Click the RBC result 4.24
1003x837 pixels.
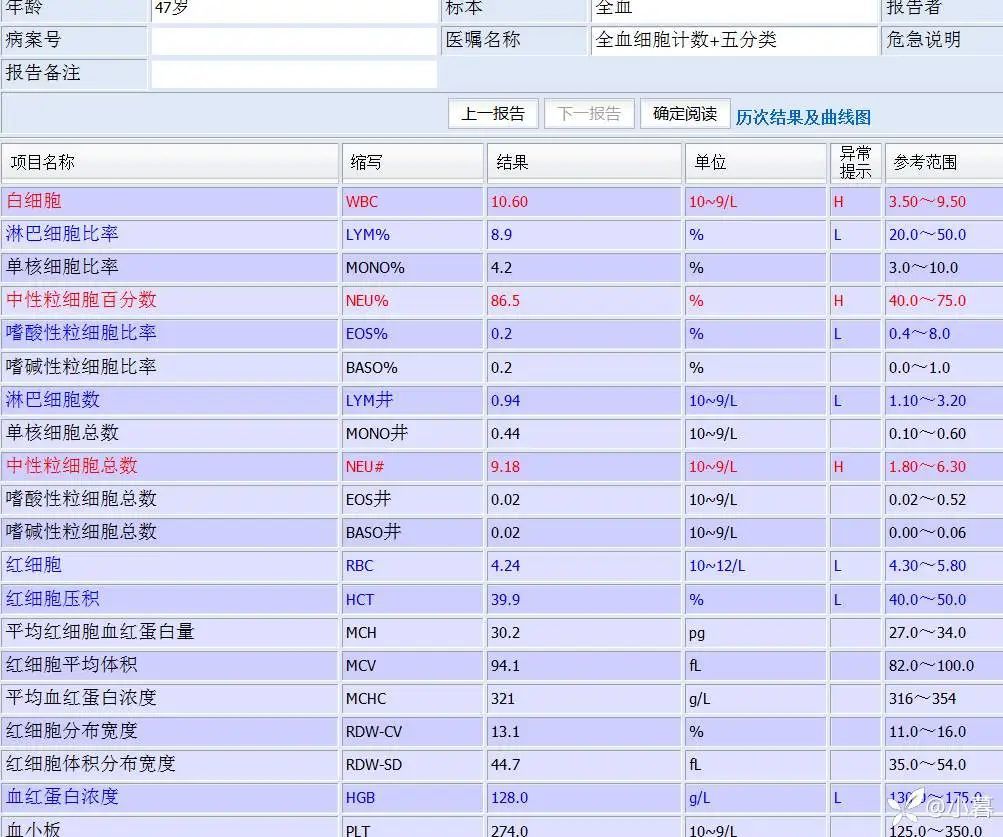[505, 566]
